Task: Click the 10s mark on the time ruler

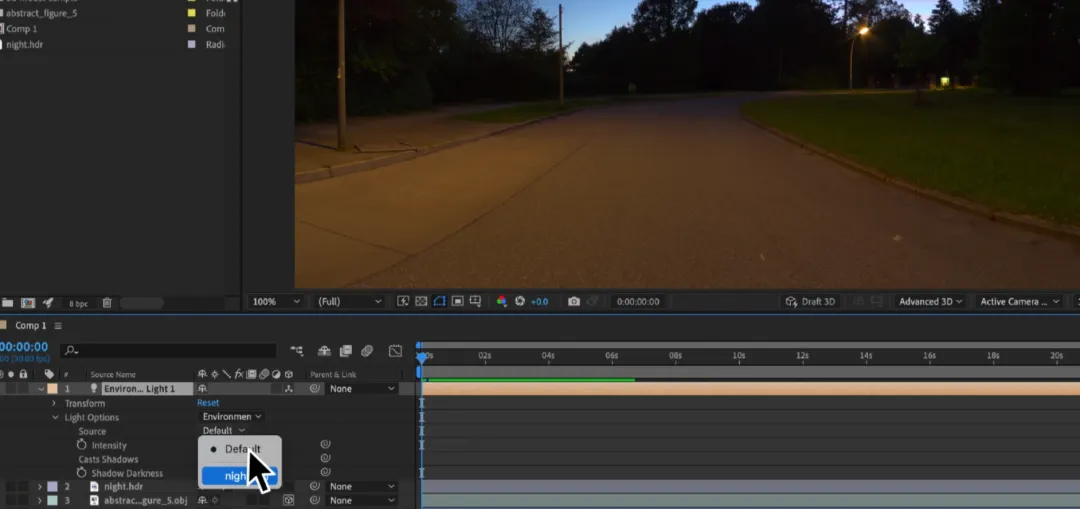Action: (x=738, y=355)
